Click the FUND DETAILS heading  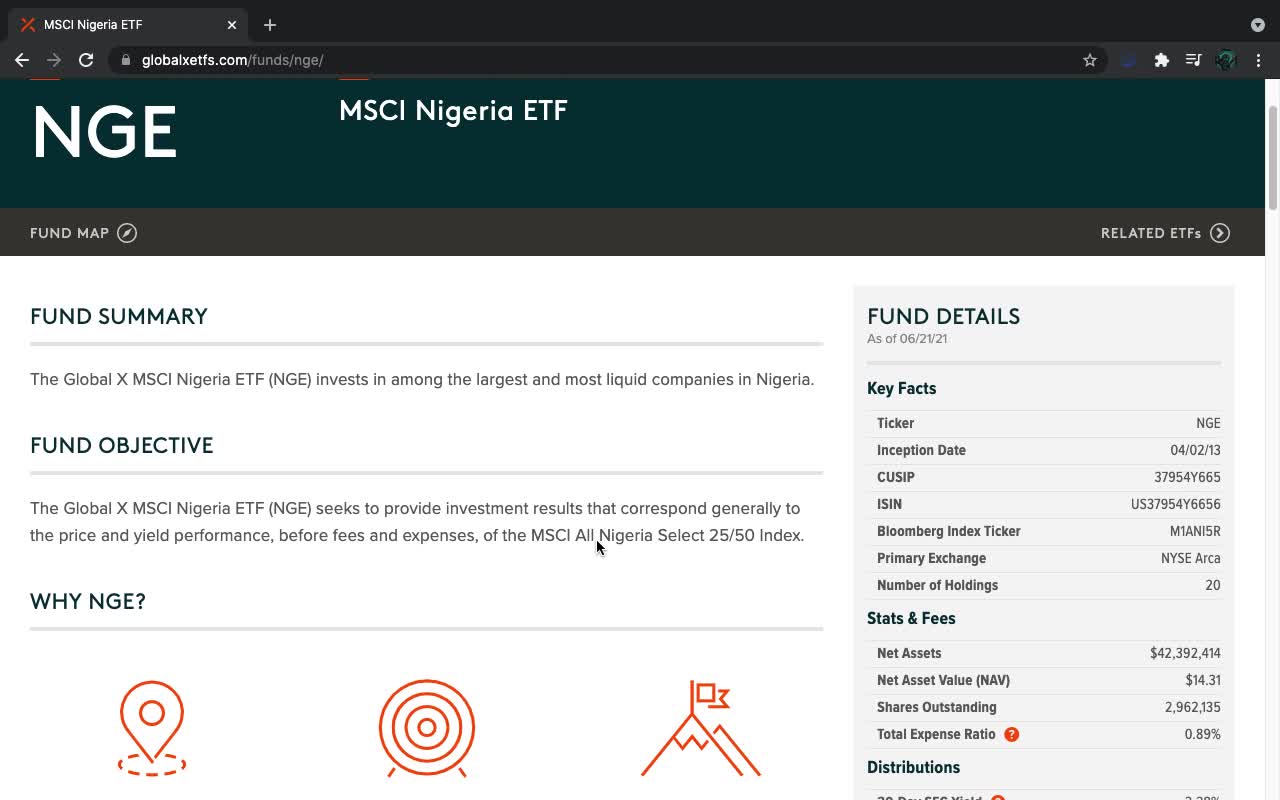tap(943, 316)
